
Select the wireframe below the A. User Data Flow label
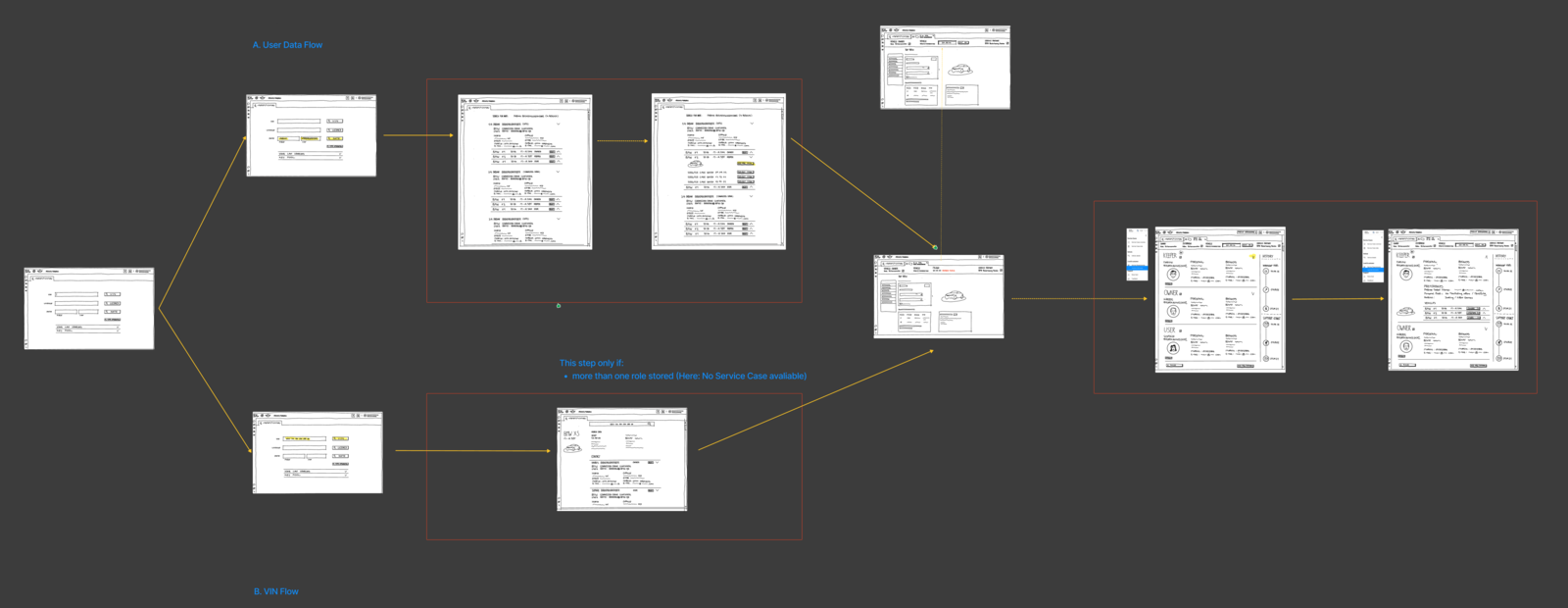coord(312,135)
